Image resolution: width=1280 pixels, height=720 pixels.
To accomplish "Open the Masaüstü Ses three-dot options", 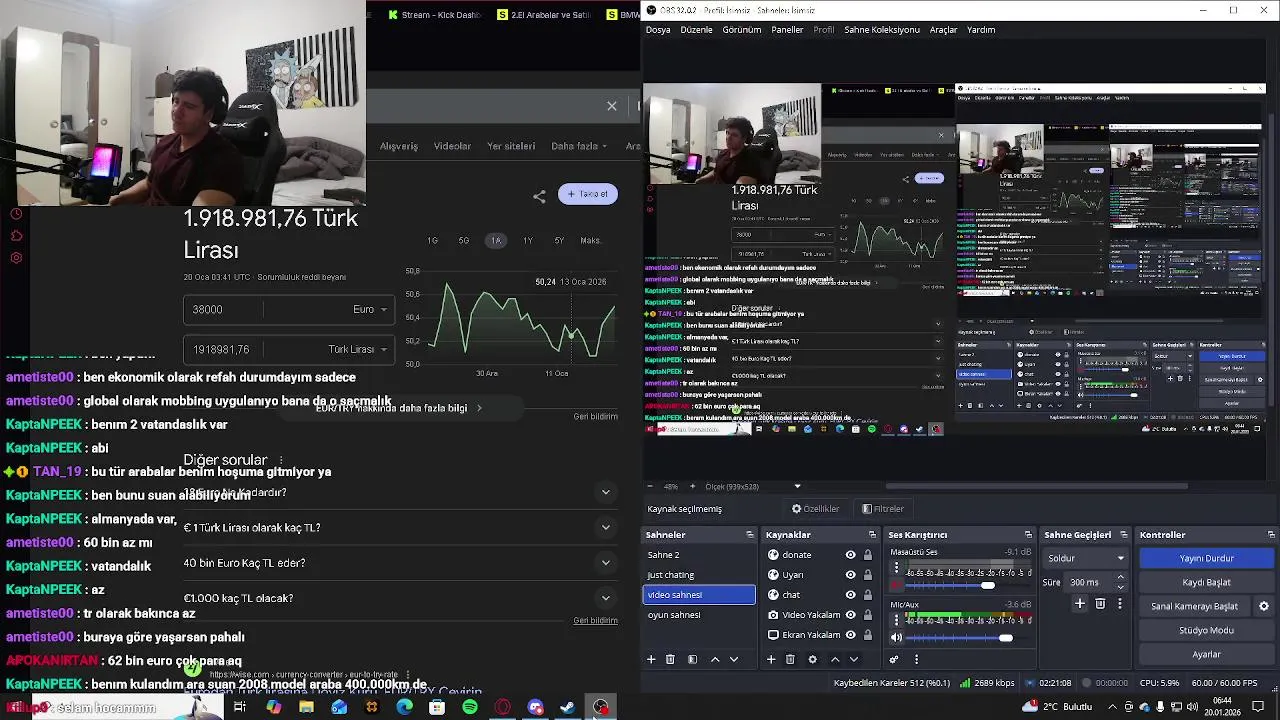I will point(896,568).
